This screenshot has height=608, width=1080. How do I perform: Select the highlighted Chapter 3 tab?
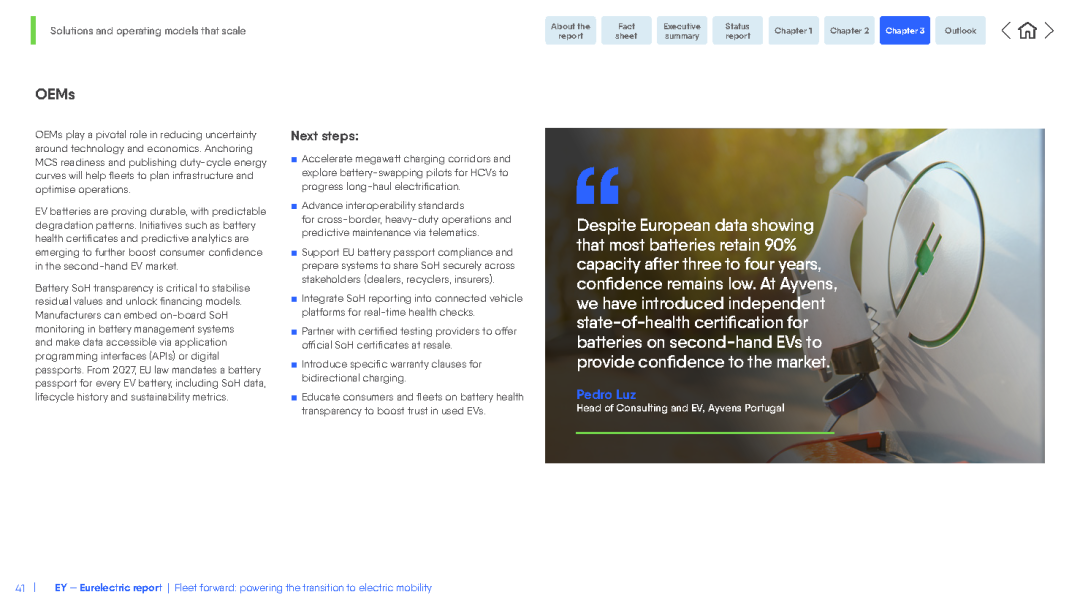(x=905, y=31)
